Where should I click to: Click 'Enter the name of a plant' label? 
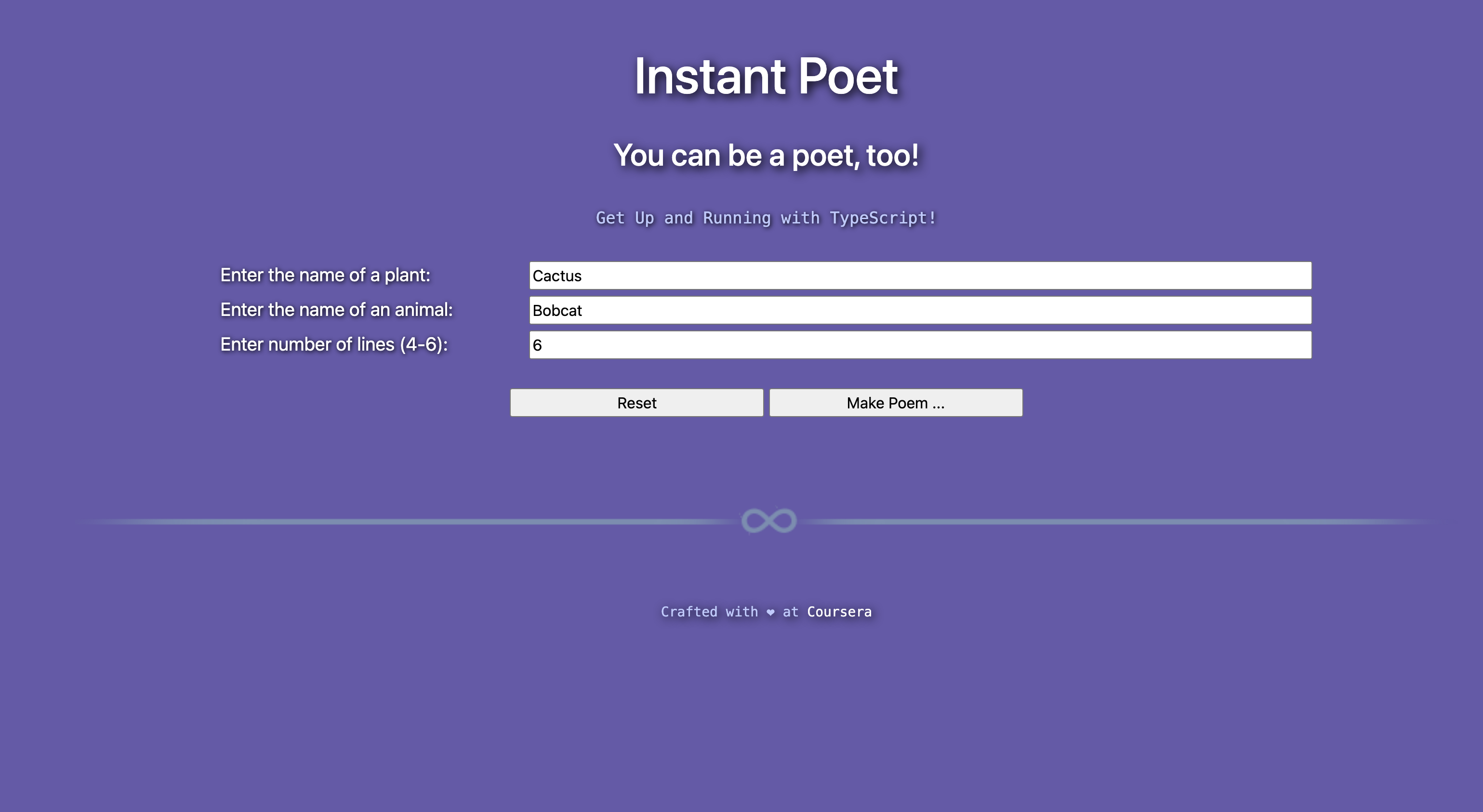[x=325, y=275]
